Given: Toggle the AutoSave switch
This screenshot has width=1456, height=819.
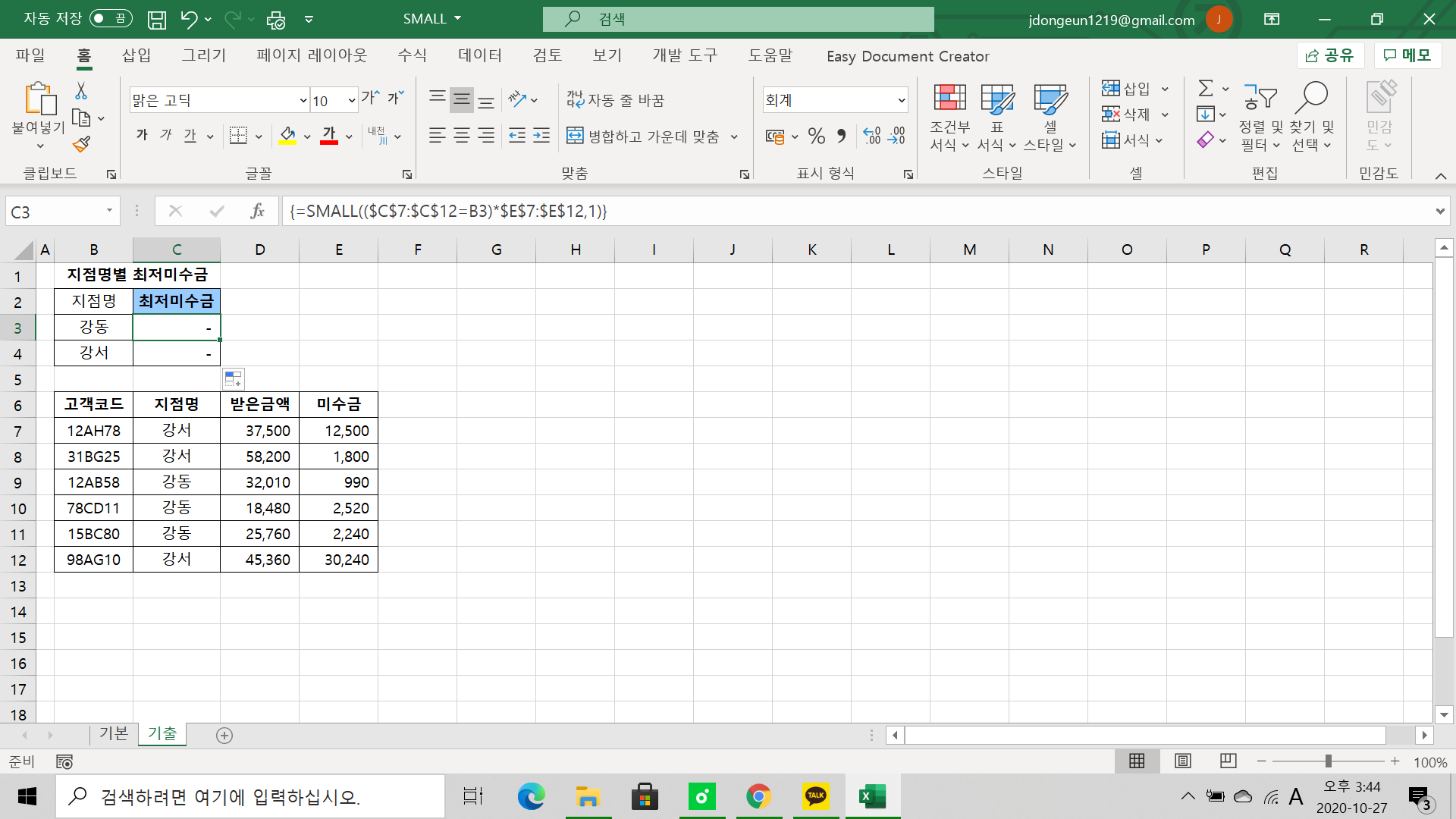Looking at the screenshot, I should click(111, 19).
